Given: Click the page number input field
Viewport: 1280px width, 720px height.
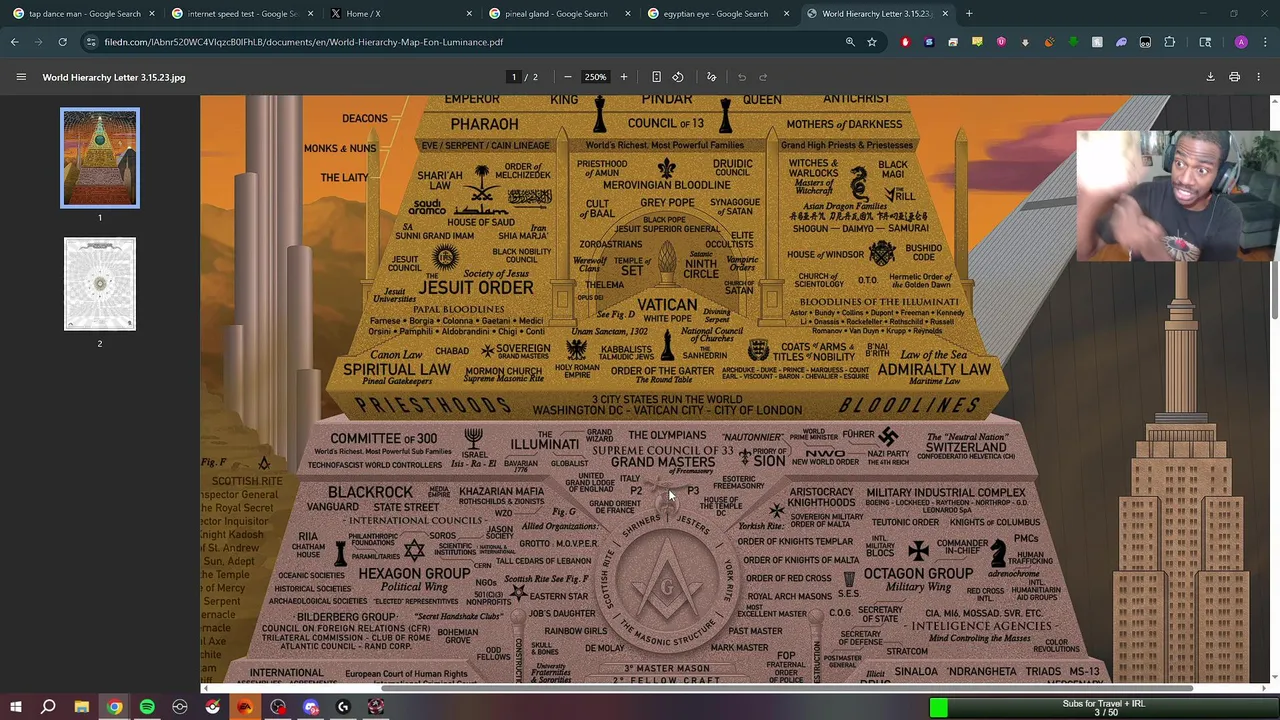Looking at the screenshot, I should (x=514, y=77).
